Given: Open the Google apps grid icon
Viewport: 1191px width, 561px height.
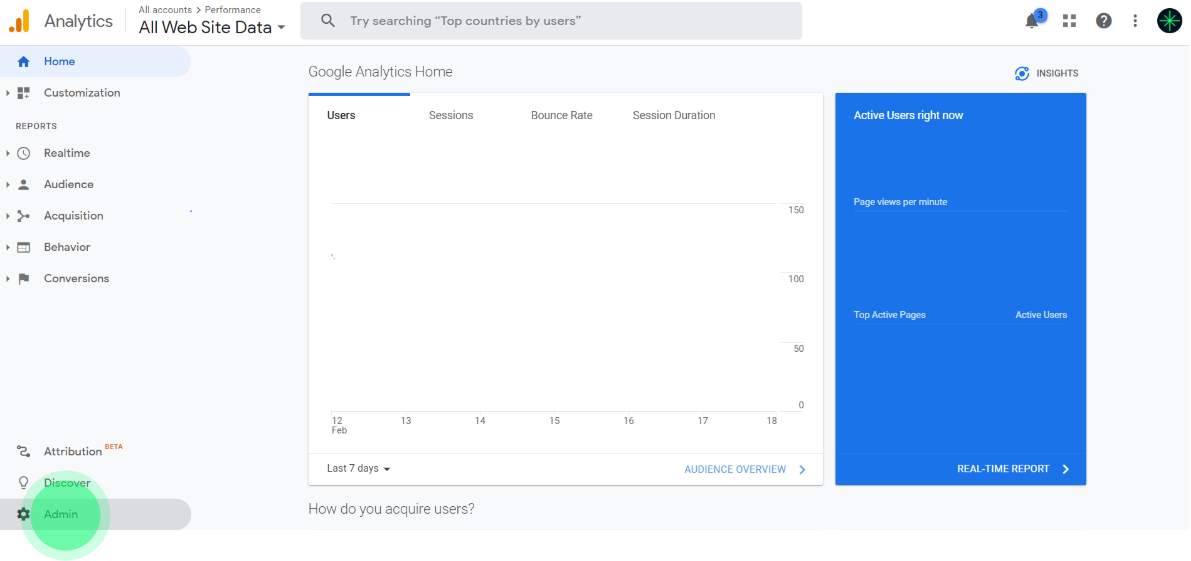Looking at the screenshot, I should tap(1069, 21).
